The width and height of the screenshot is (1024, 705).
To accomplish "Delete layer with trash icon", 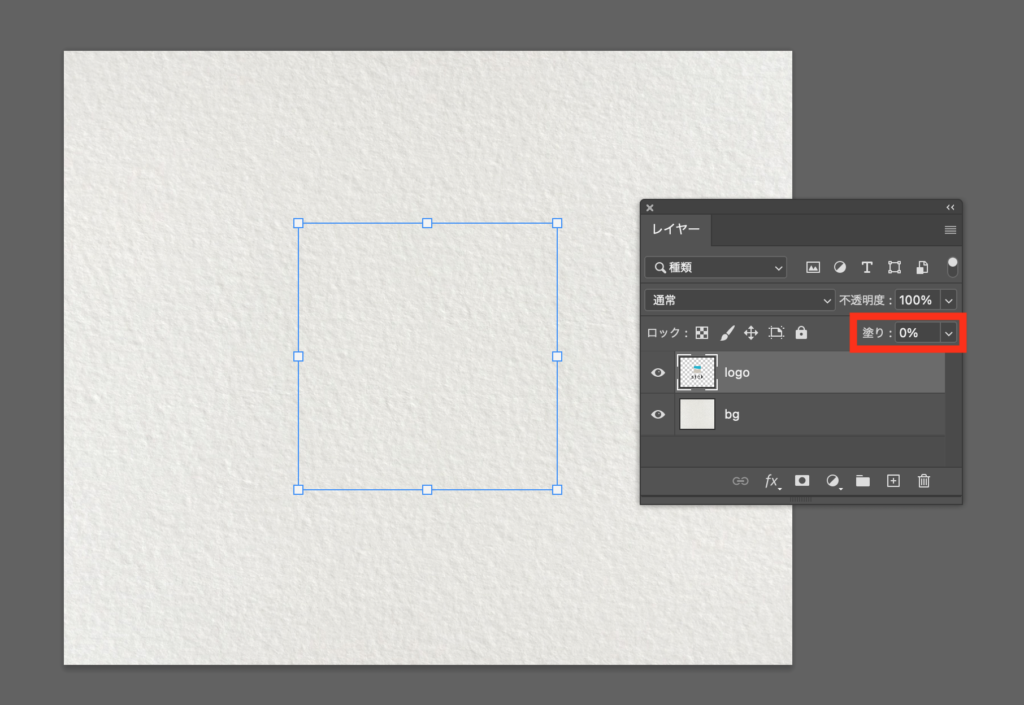I will tap(923, 481).
